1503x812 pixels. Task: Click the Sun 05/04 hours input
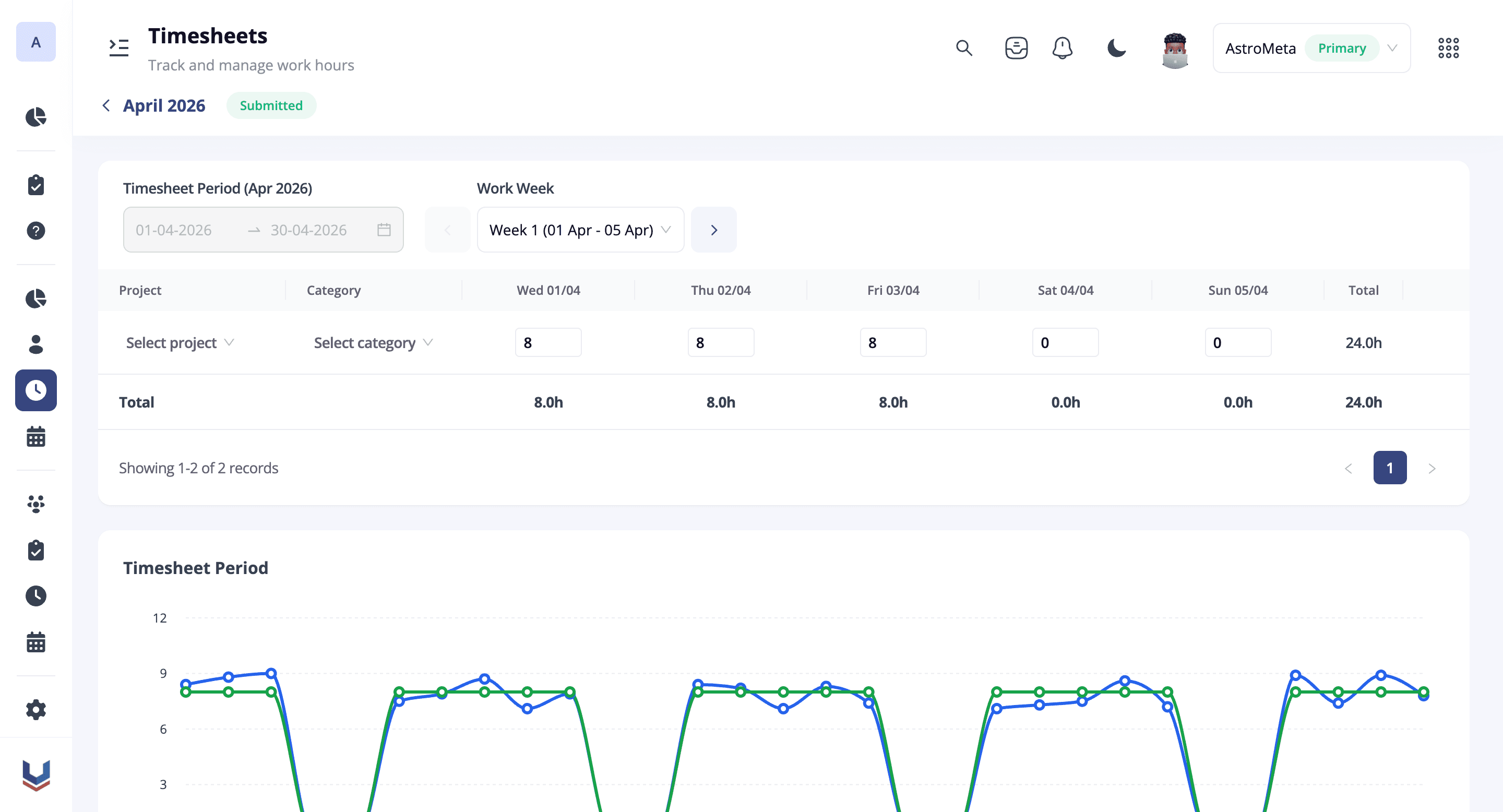pyautogui.click(x=1238, y=342)
